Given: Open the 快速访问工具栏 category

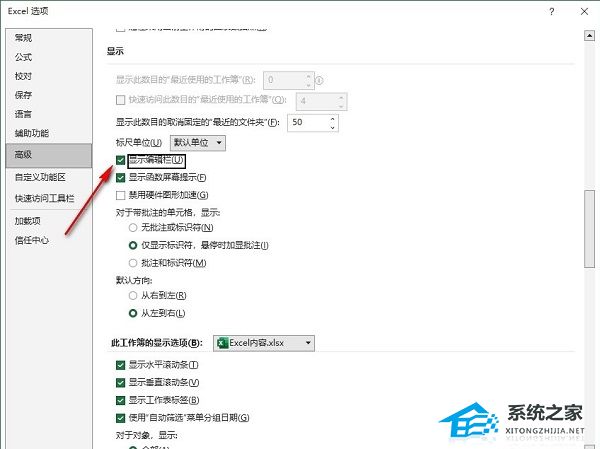Looking at the screenshot, I should tap(44, 198).
